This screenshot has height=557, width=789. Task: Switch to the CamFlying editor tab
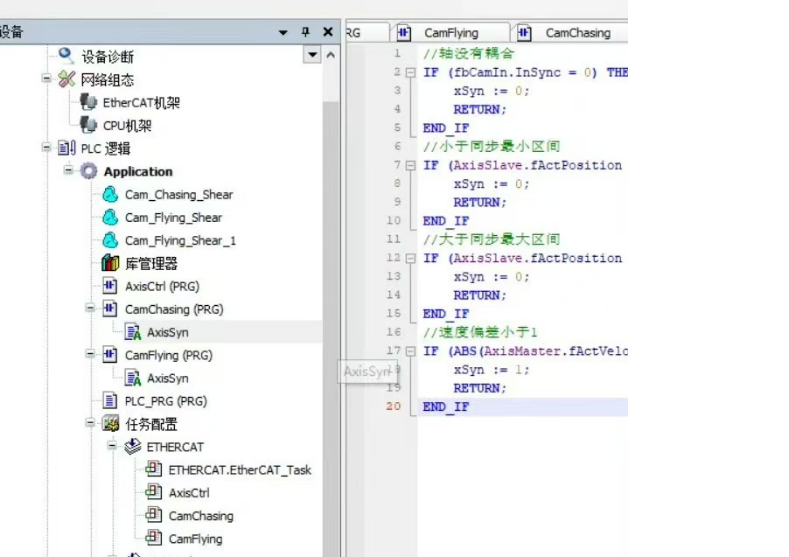pos(450,33)
